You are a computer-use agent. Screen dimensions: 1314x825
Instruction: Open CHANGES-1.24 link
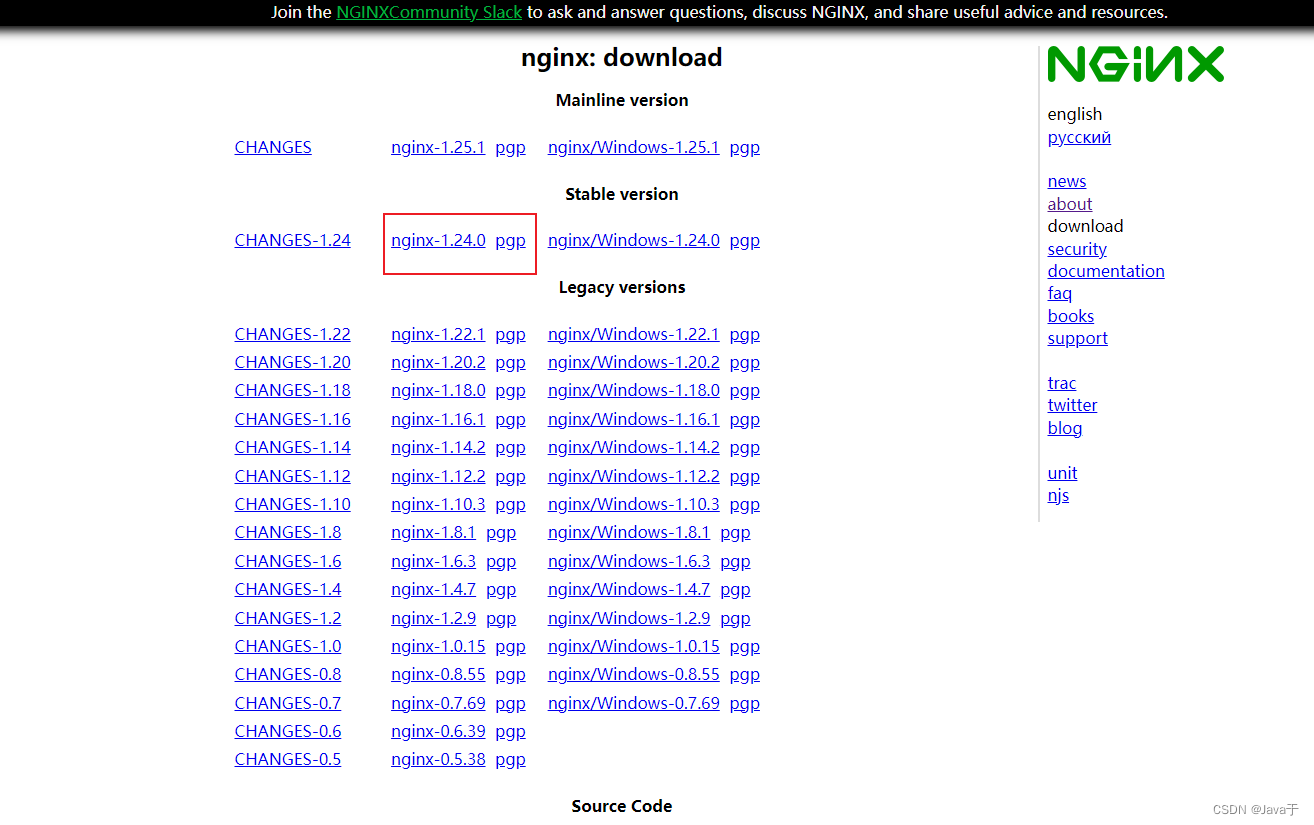tap(293, 240)
